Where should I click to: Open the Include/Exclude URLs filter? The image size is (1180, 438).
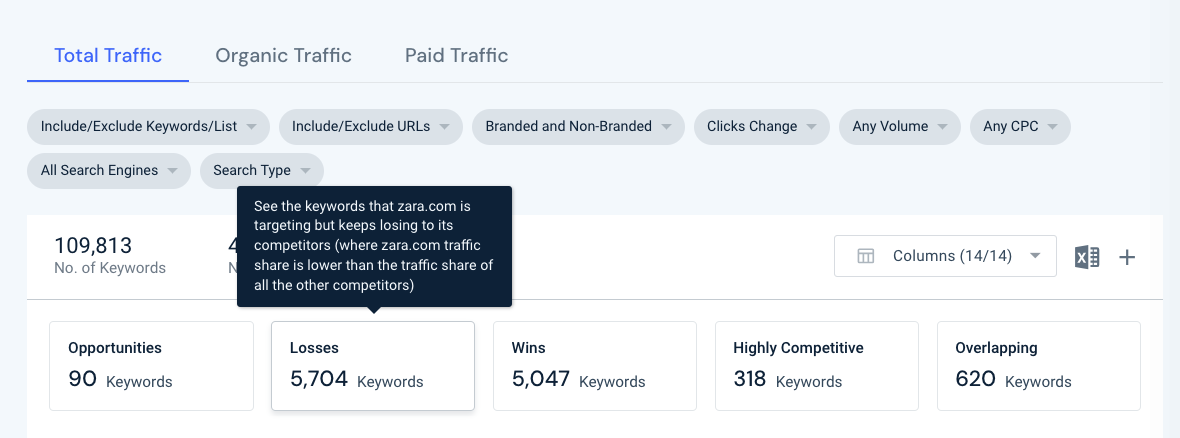pos(370,126)
